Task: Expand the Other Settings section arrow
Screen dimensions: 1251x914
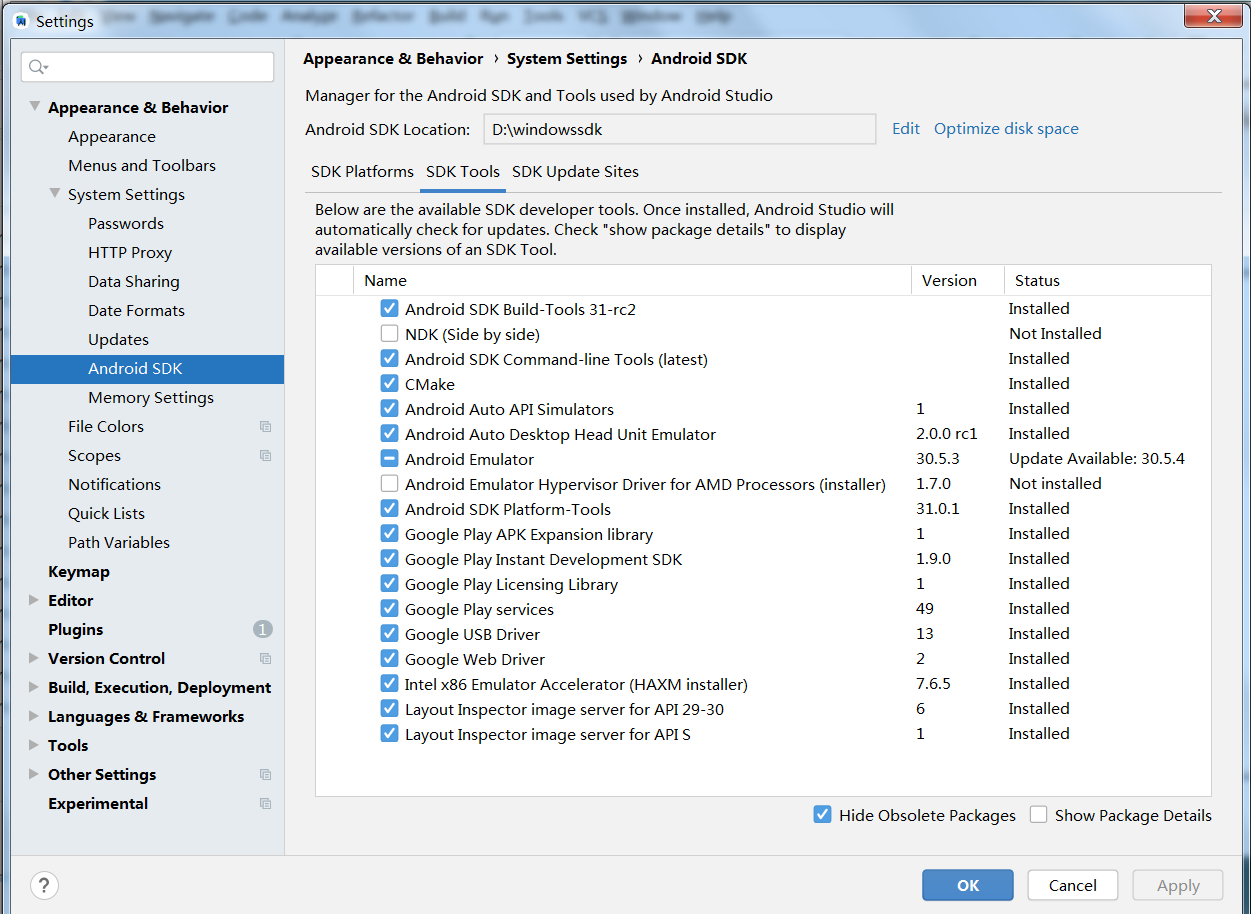Action: point(35,774)
